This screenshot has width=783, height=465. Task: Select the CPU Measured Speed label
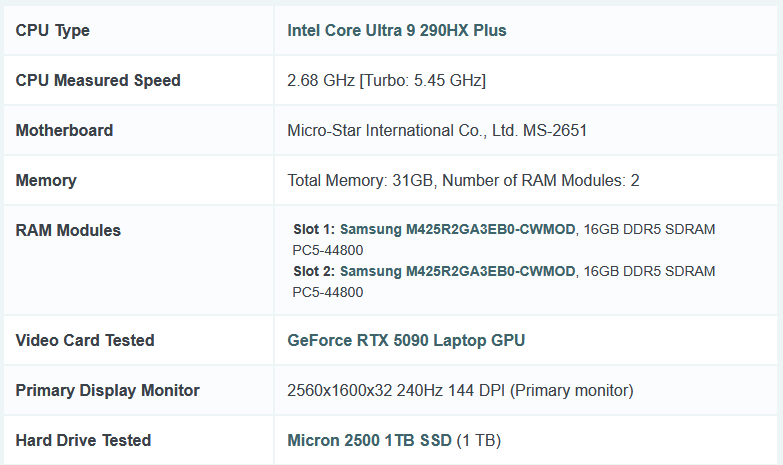click(98, 80)
